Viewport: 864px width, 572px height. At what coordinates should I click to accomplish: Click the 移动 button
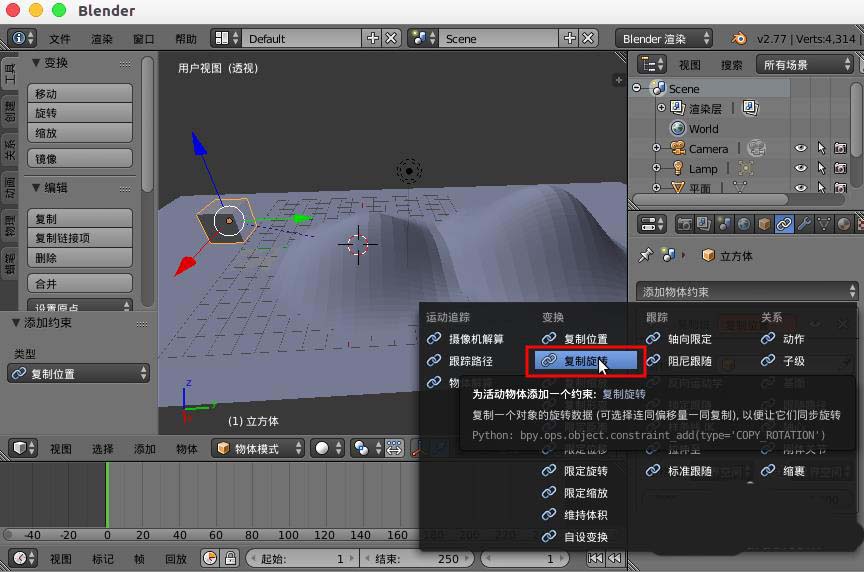80,93
